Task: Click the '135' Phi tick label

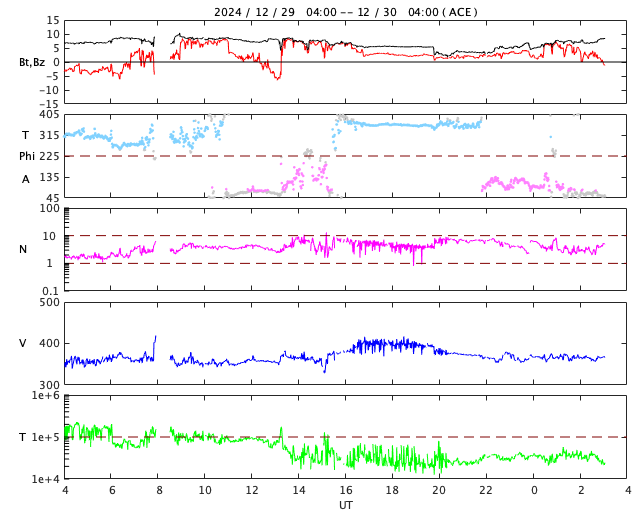Action: tap(49, 178)
